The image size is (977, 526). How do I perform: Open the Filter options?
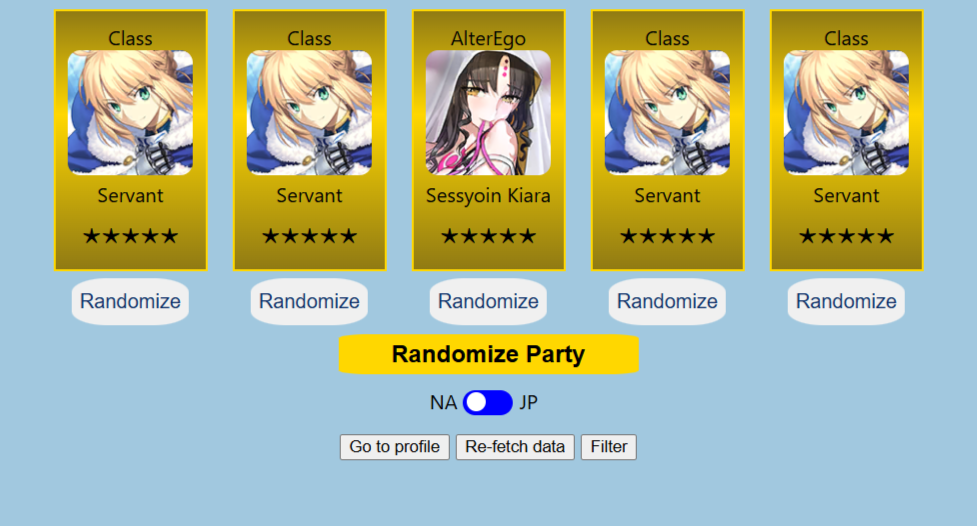pos(609,447)
